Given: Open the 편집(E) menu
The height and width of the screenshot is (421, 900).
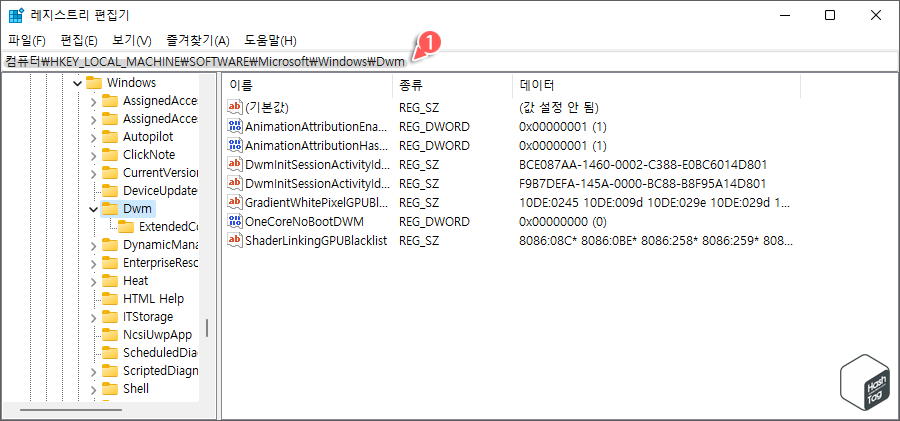Looking at the screenshot, I should (x=79, y=41).
